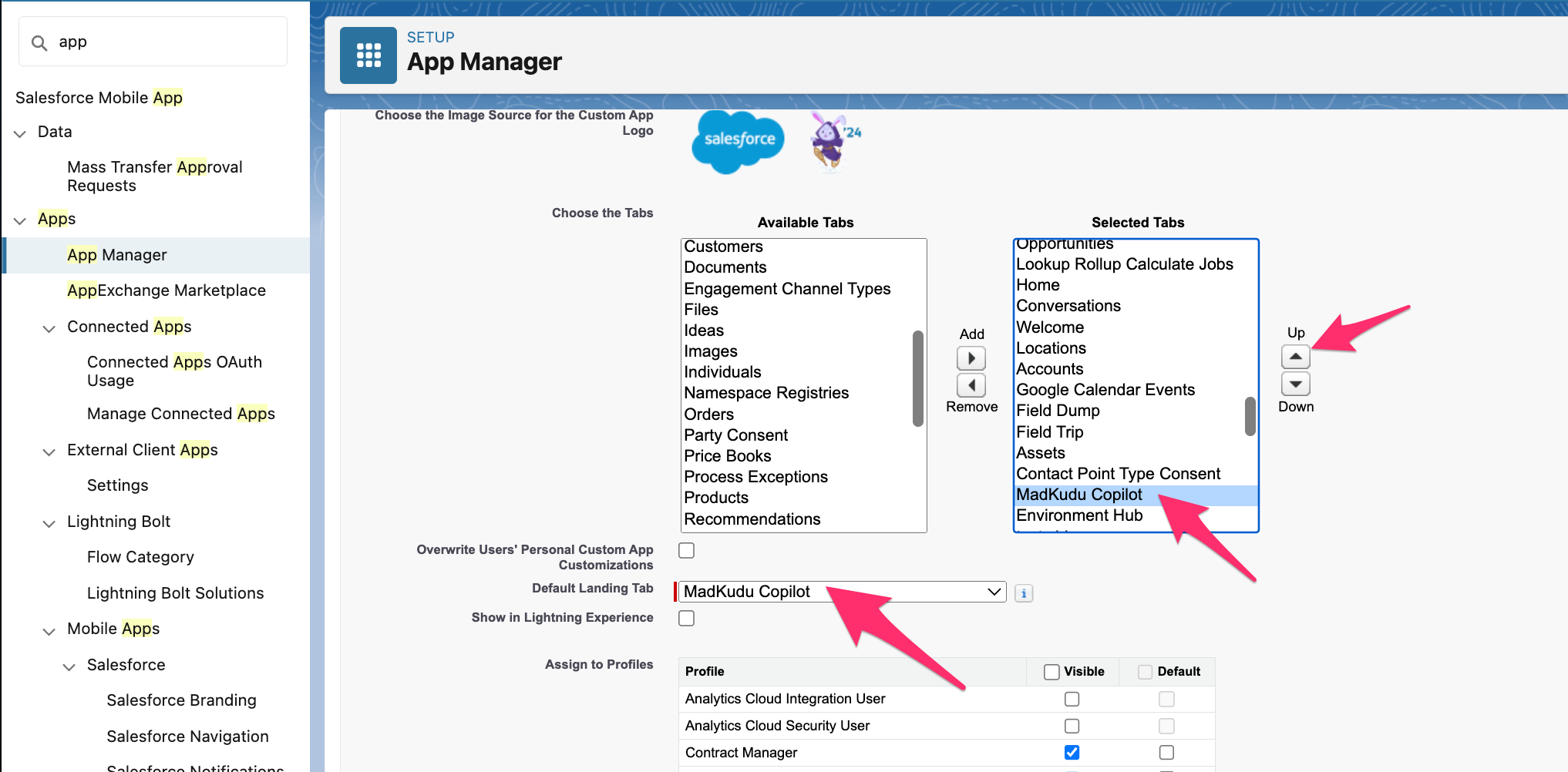Open the Default Landing Tab dropdown
Screen dimensions: 1568x772
pos(843,592)
